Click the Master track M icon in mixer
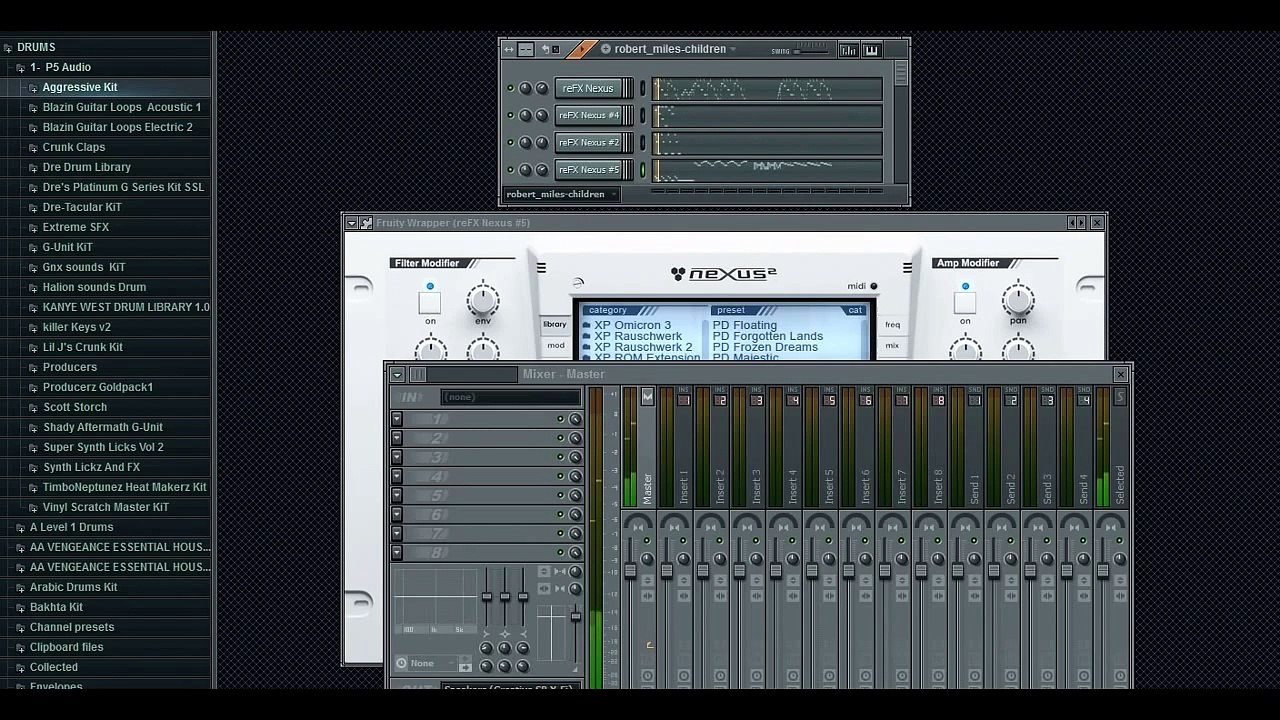 pyautogui.click(x=647, y=397)
